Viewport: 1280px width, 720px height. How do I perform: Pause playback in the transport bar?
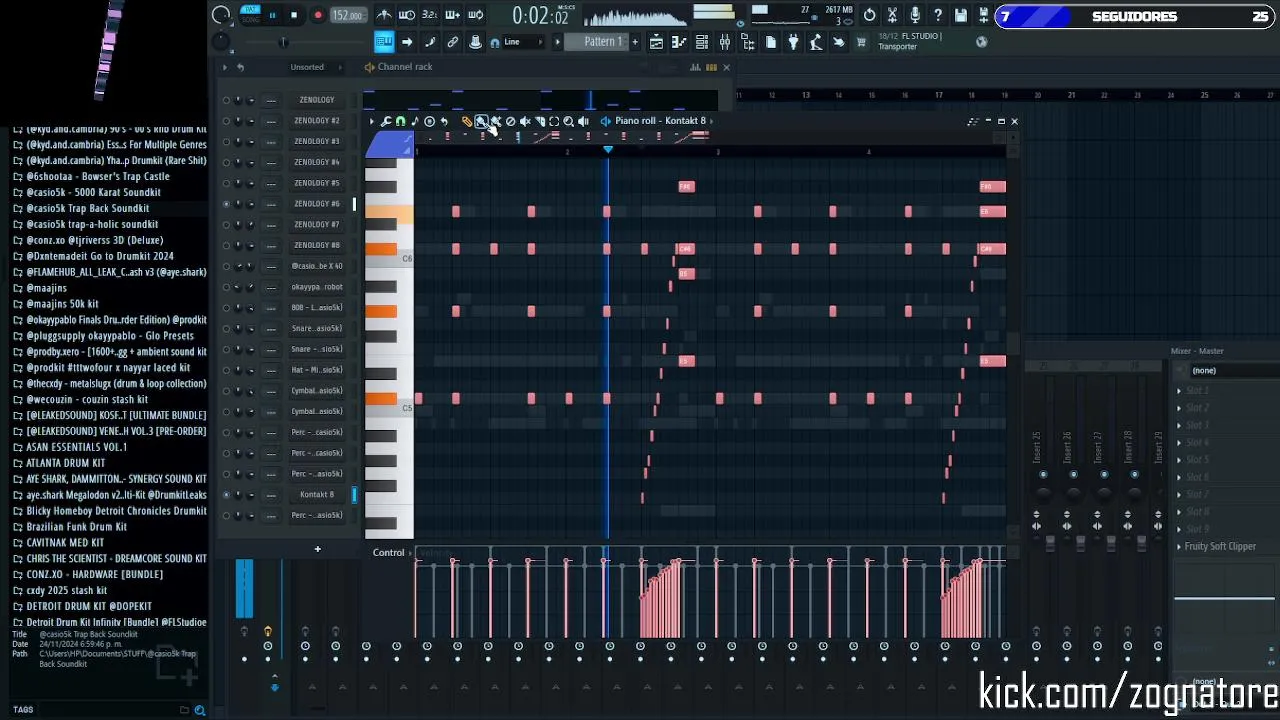[x=272, y=15]
